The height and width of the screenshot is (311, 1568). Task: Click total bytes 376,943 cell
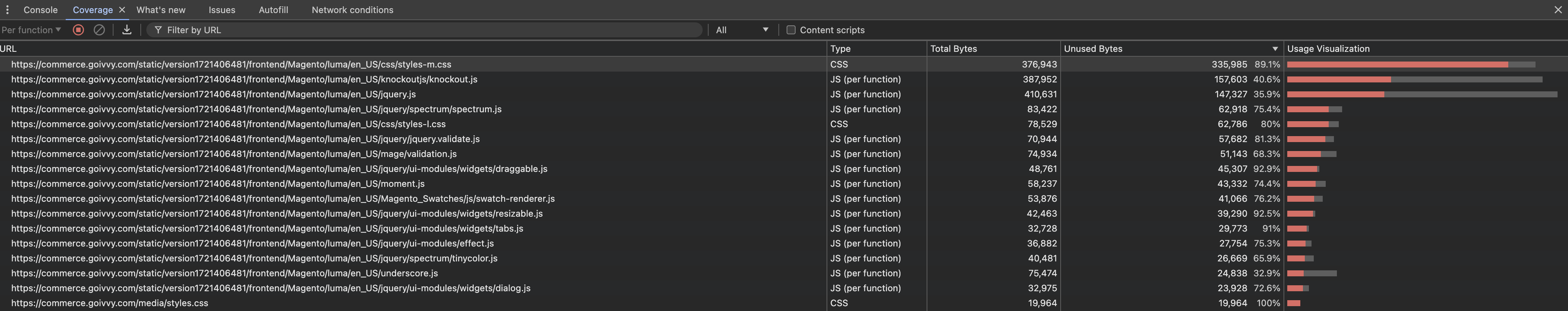coord(993,65)
